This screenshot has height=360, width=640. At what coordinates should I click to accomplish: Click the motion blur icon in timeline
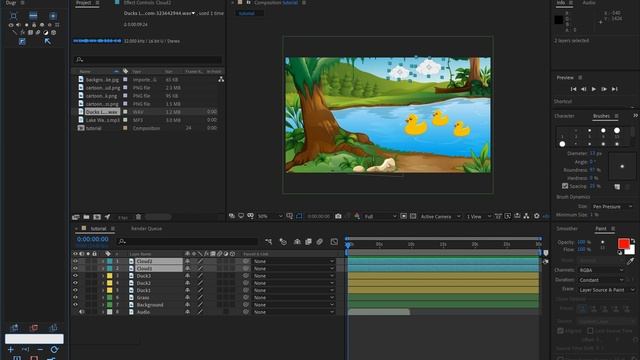(320, 242)
